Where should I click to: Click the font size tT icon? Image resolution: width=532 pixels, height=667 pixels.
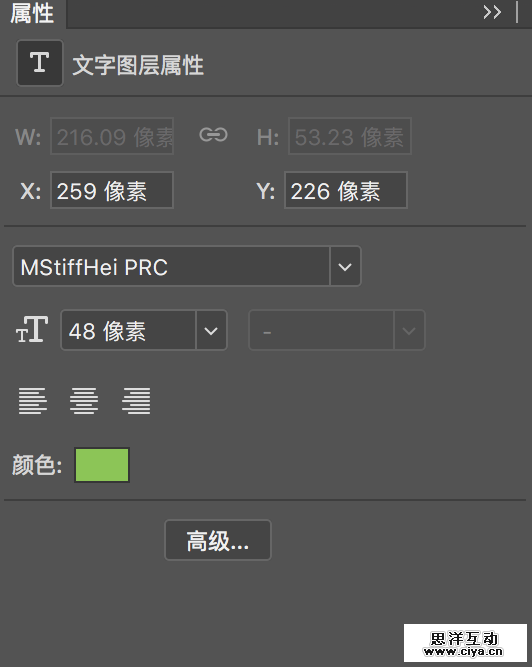(x=32, y=330)
